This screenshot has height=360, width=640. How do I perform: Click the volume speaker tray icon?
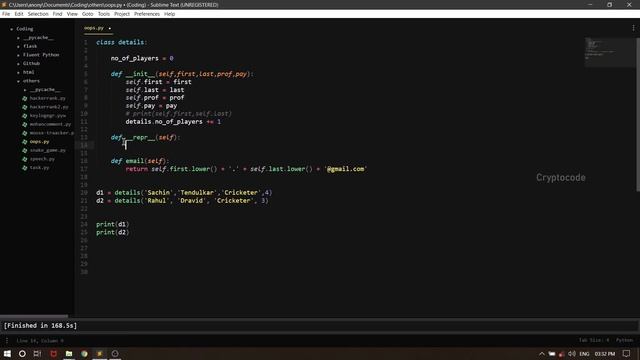571,353
